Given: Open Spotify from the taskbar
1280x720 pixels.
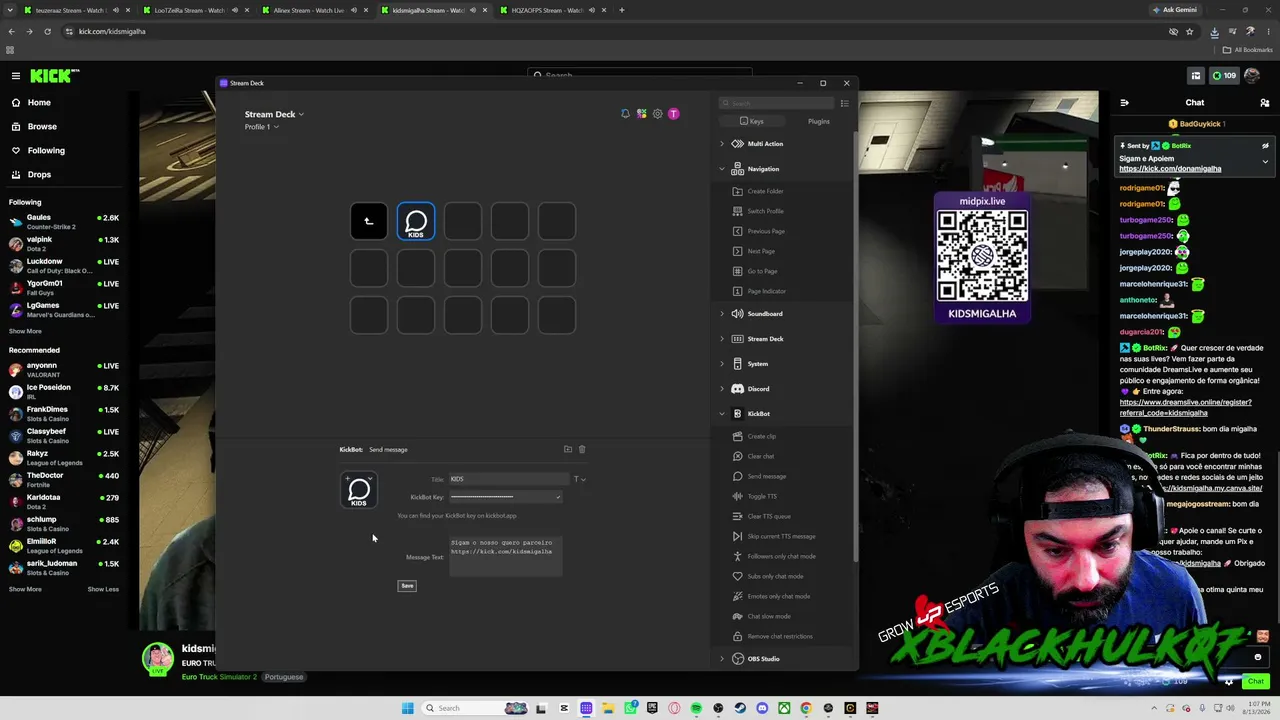Looking at the screenshot, I should point(696,708).
